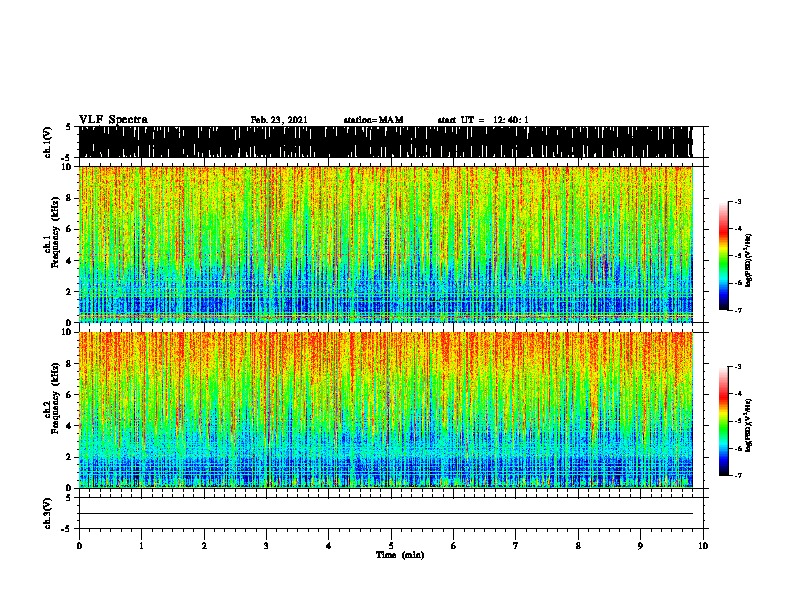This screenshot has height=612, width=792.
Task: Click the ch.1 frequency axis "4" tick label
Action: pyautogui.click(x=69, y=261)
